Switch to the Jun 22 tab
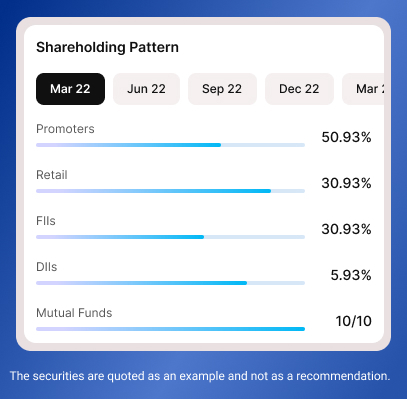Viewport: 407px width, 399px height. (146, 89)
